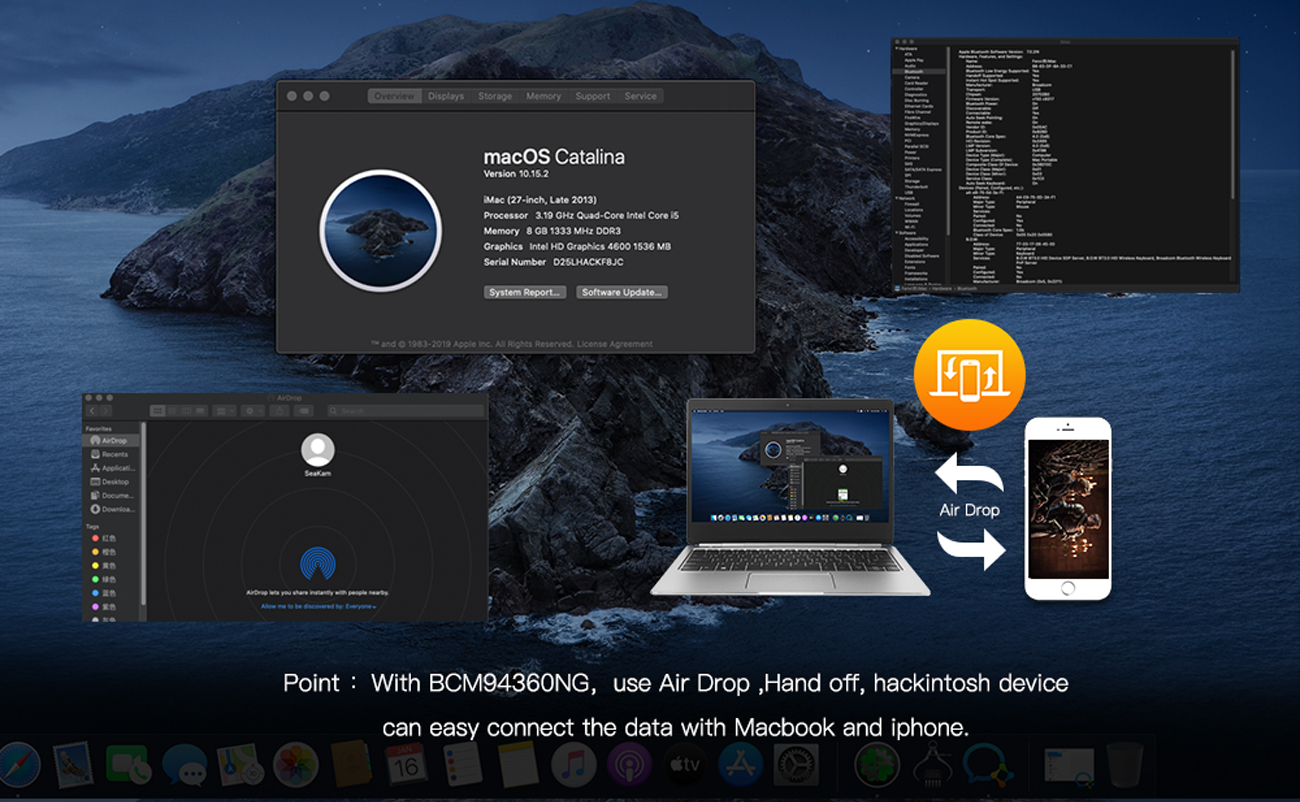This screenshot has height=802, width=1300.
Task: Click the Finder Share toolbar button
Action: 279,411
